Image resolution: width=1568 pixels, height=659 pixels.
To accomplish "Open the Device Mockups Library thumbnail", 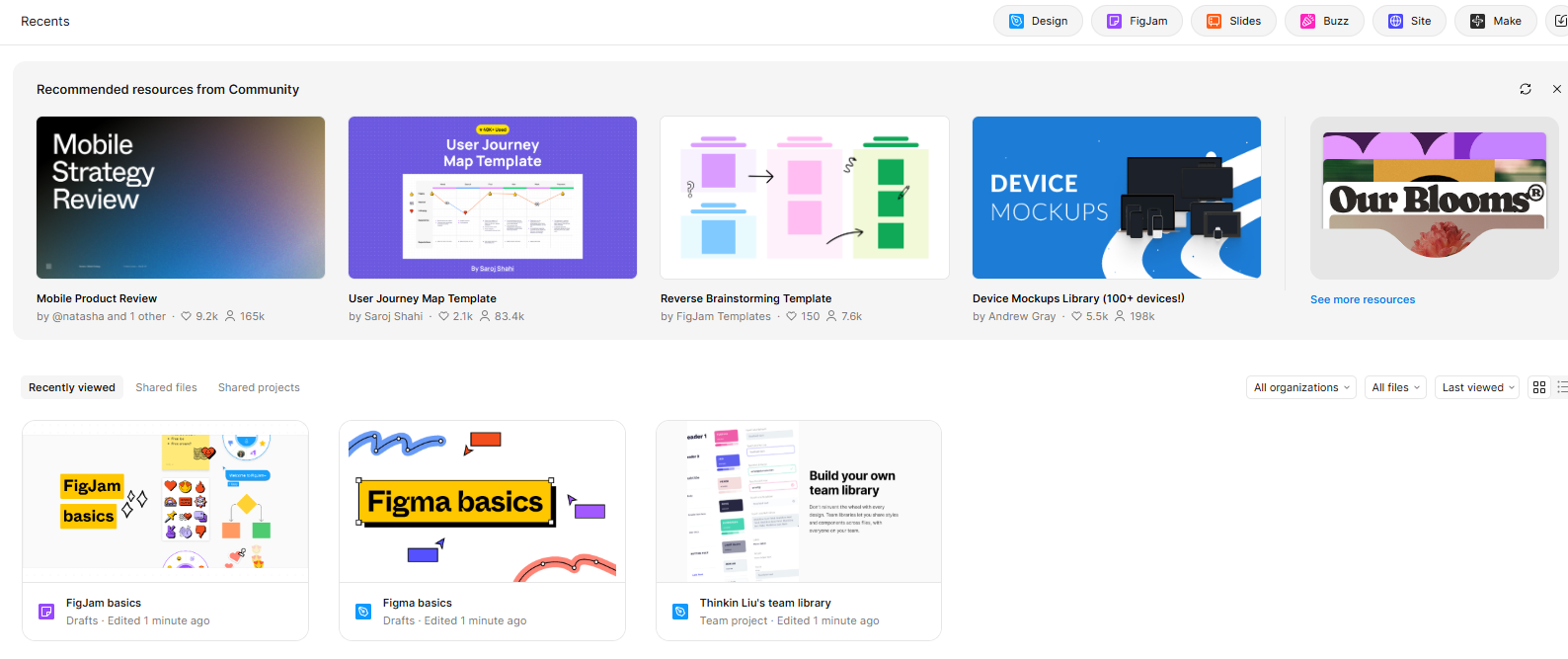I will click(x=1116, y=198).
